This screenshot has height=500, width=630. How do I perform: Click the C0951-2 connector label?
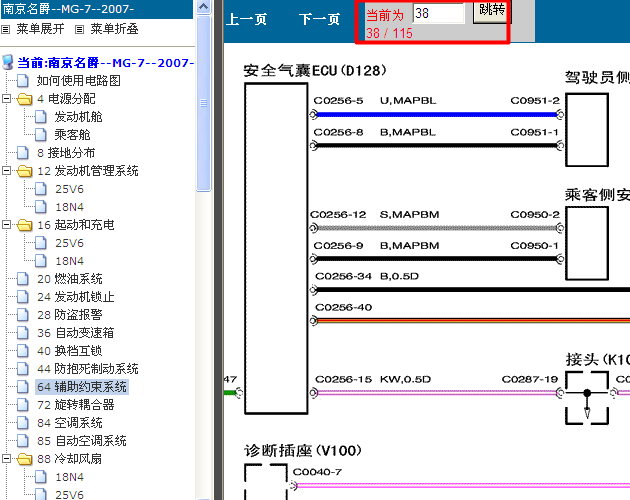pos(535,101)
